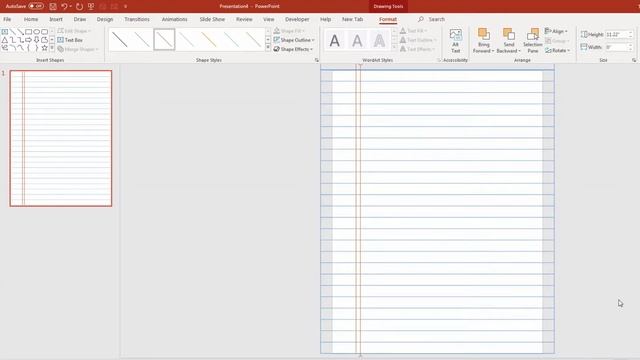Open the Undo history dropdown arrow
Screen dimensions: 640x360
71,6
